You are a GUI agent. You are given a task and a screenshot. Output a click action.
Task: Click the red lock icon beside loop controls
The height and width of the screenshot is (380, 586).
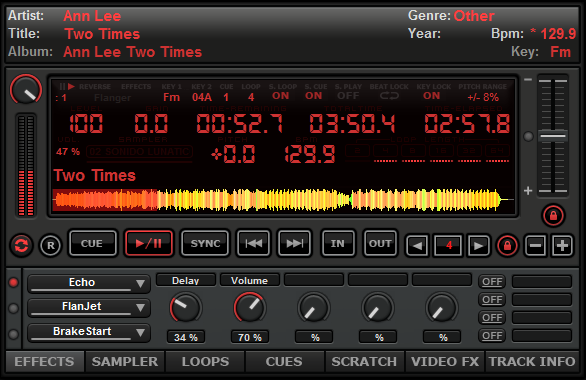507,245
